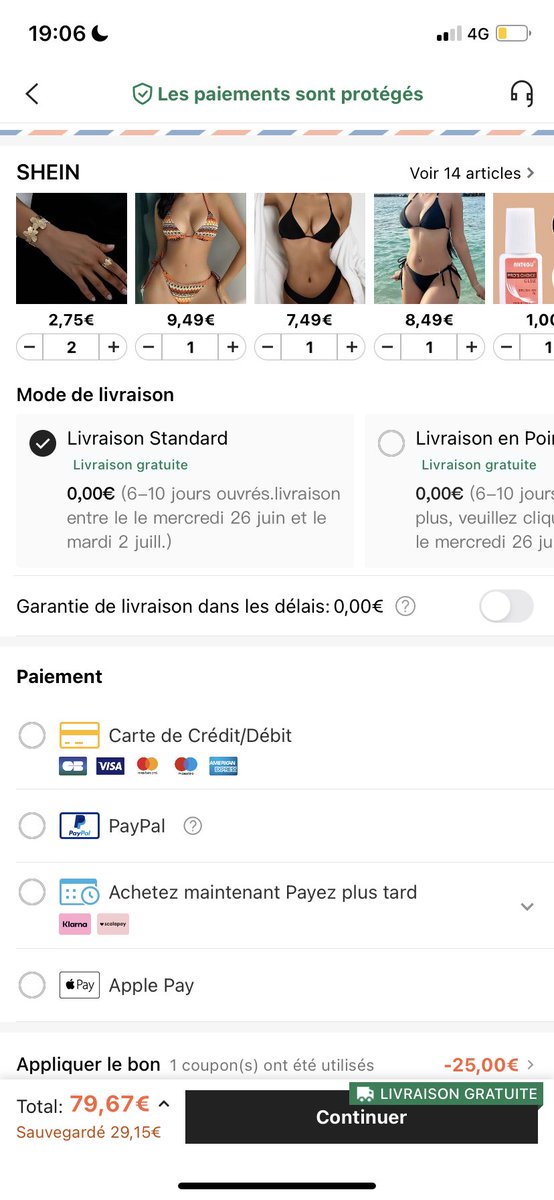Open the black bikini with white robe thumbnail
The image size is (554, 1200).
click(x=310, y=248)
